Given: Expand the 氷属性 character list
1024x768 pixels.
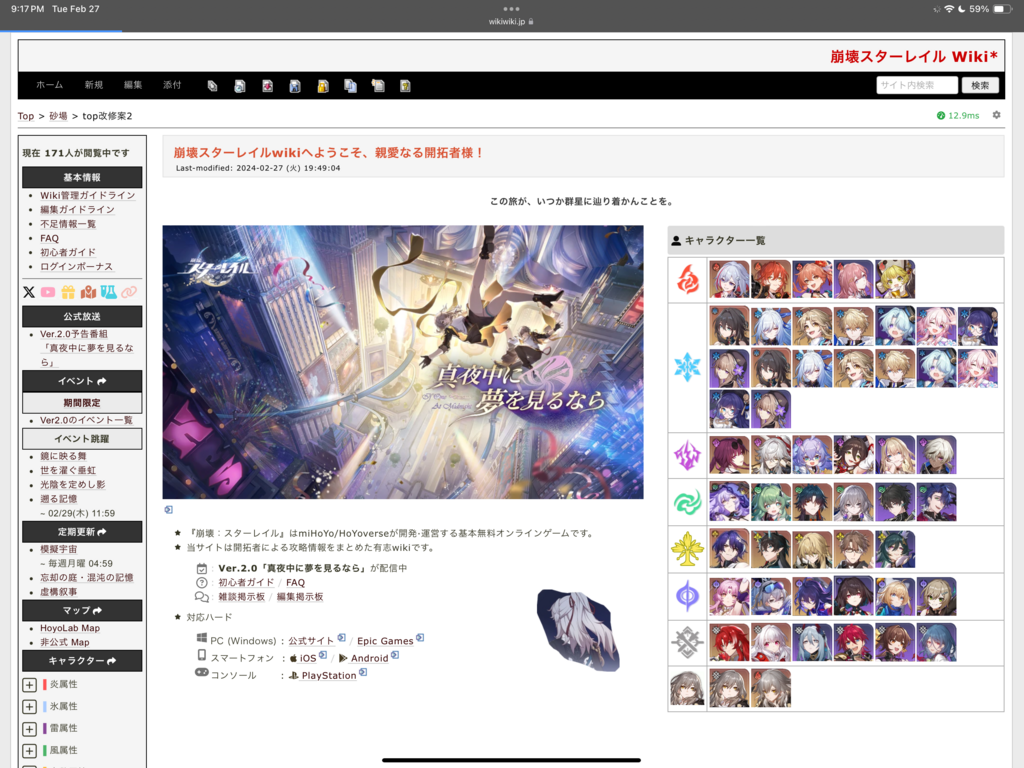Looking at the screenshot, I should pos(29,707).
